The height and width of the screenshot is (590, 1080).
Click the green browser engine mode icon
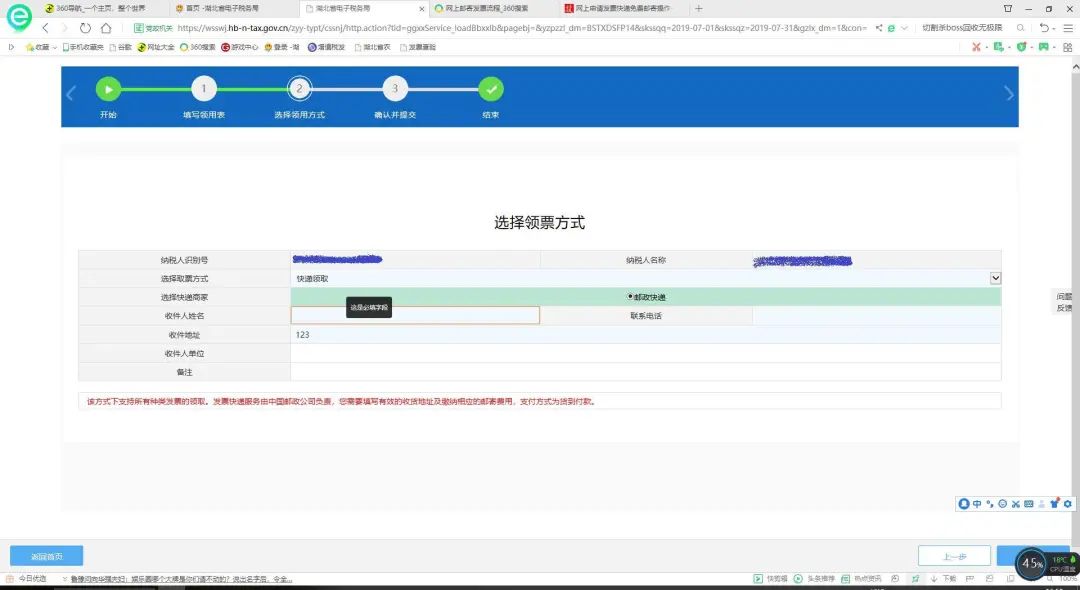(x=891, y=28)
